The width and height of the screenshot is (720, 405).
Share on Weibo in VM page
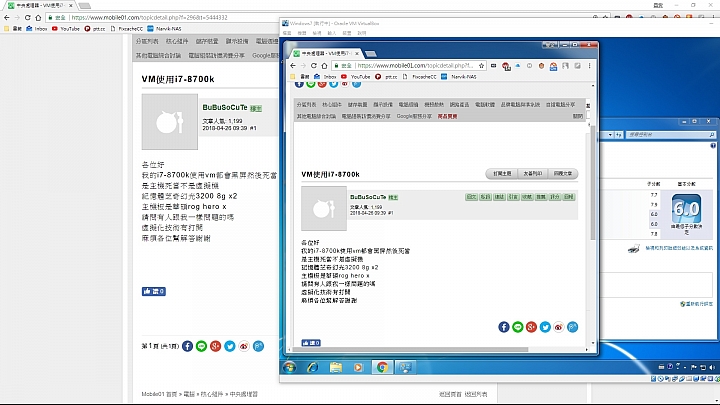tap(558, 327)
